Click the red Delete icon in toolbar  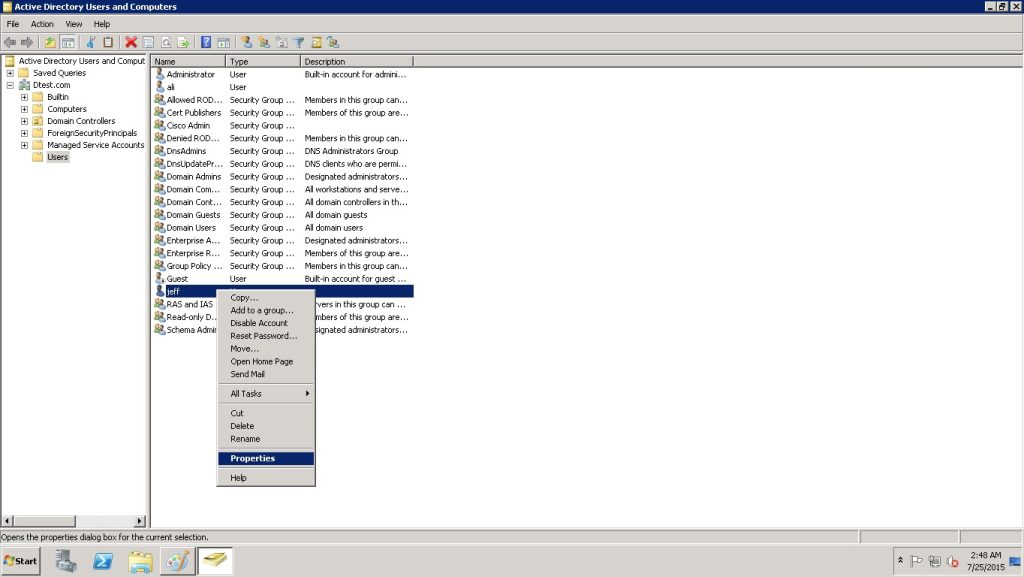pos(131,42)
